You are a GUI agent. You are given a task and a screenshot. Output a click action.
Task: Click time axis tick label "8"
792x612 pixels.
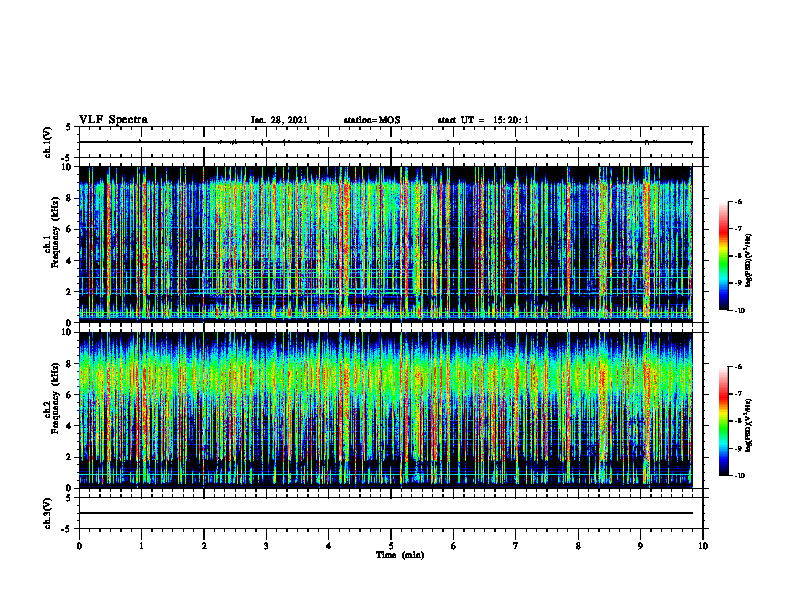click(578, 546)
